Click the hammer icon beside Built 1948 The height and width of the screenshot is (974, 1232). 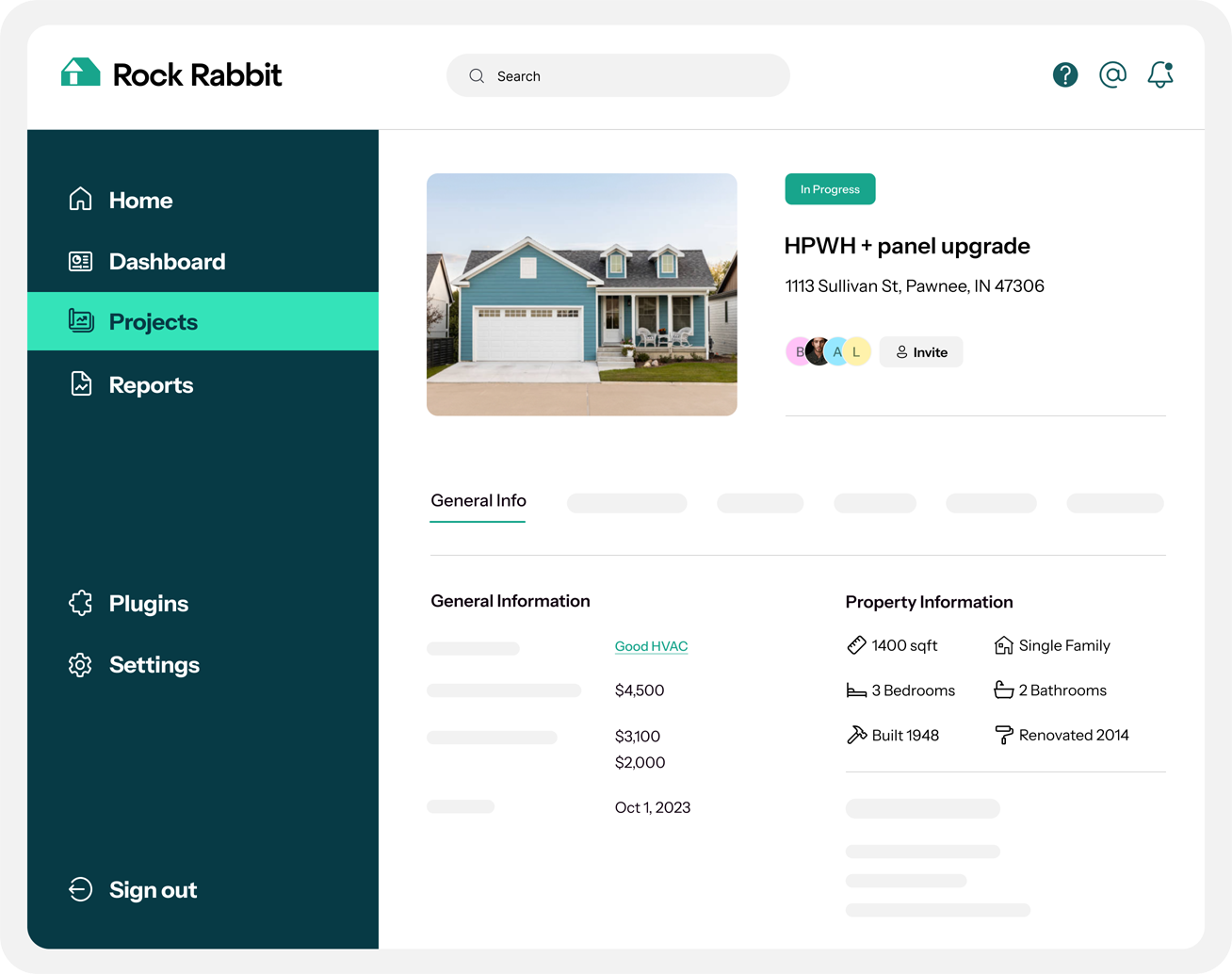tap(856, 735)
